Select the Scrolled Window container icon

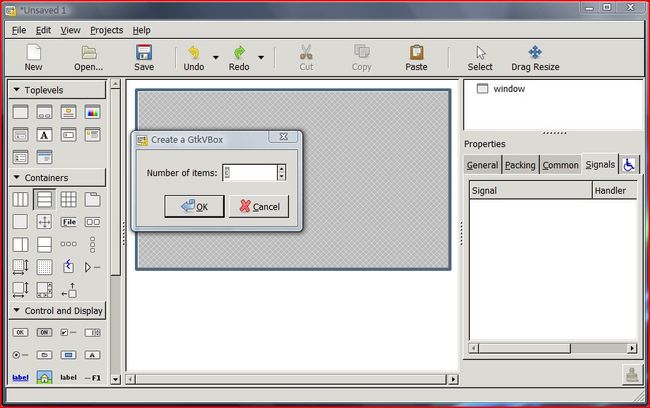pos(44,290)
